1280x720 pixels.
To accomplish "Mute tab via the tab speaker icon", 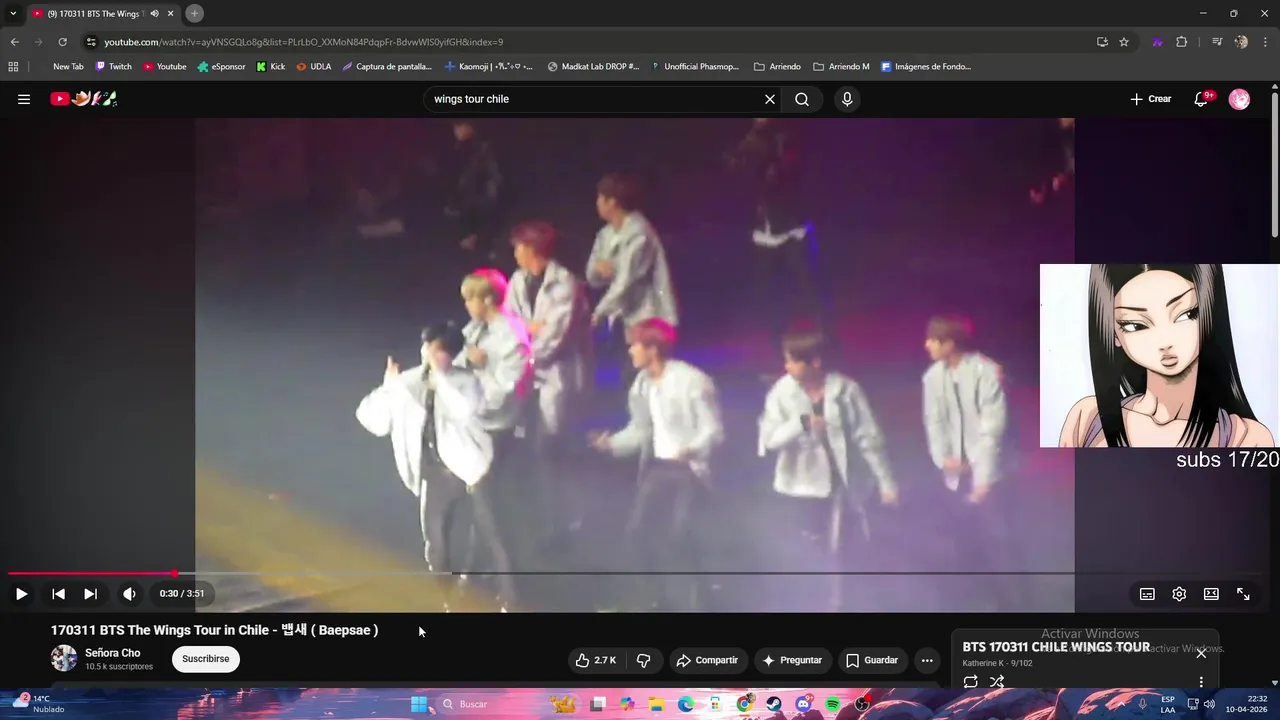I will tap(154, 14).
